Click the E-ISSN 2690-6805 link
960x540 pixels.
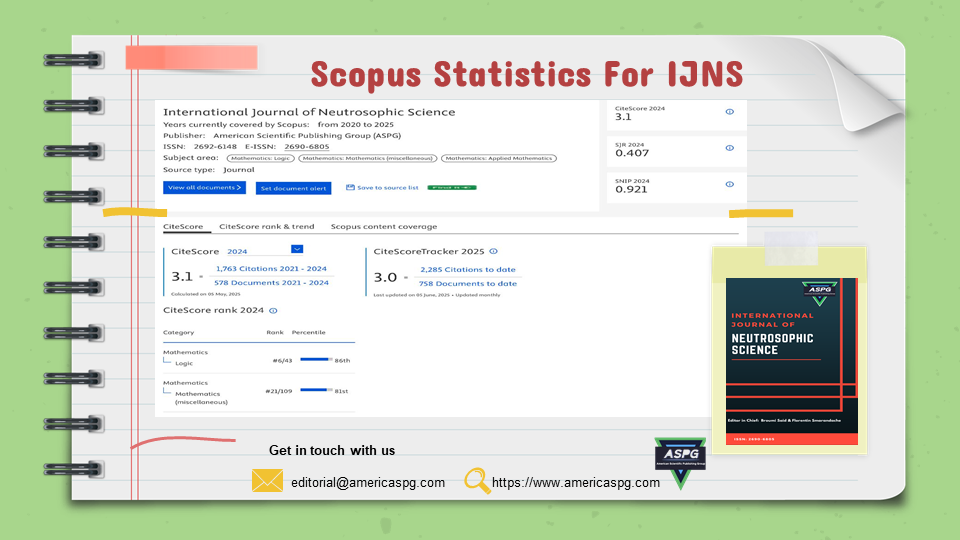(307, 147)
